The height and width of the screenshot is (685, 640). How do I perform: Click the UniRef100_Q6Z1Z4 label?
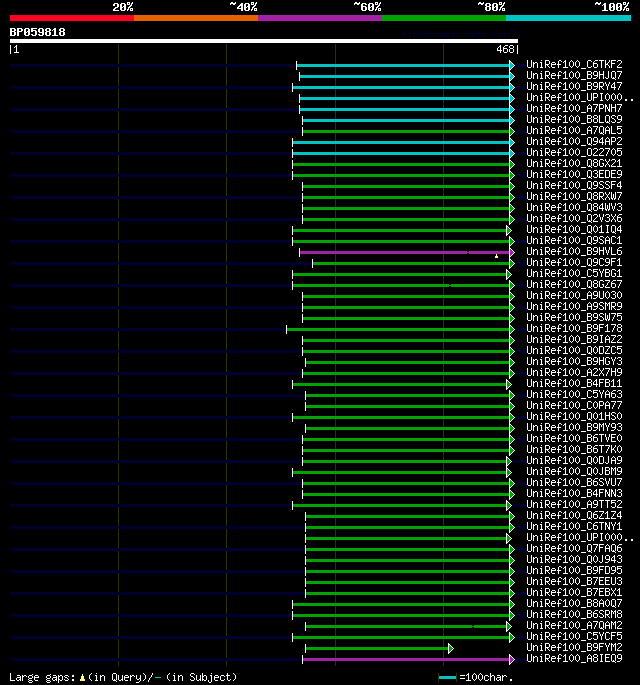(574, 515)
